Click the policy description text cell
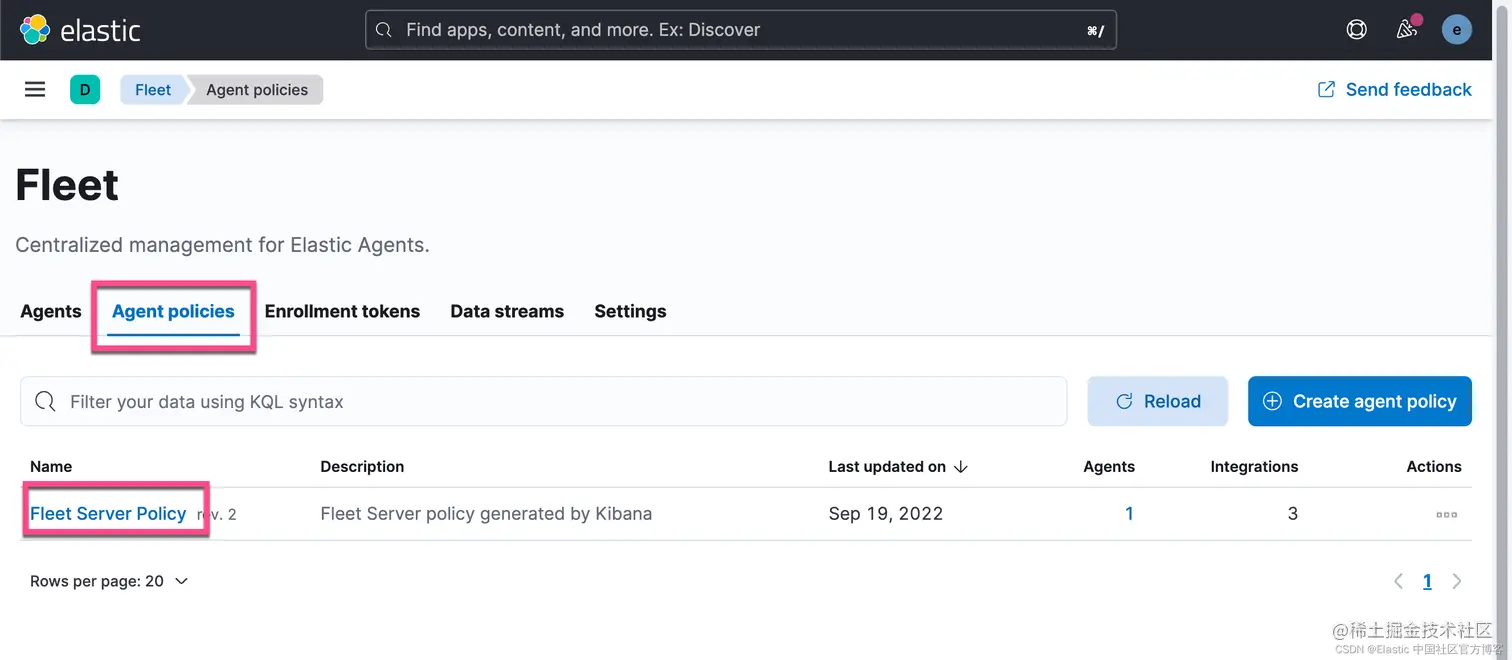The width and height of the screenshot is (1512, 660). coord(486,514)
